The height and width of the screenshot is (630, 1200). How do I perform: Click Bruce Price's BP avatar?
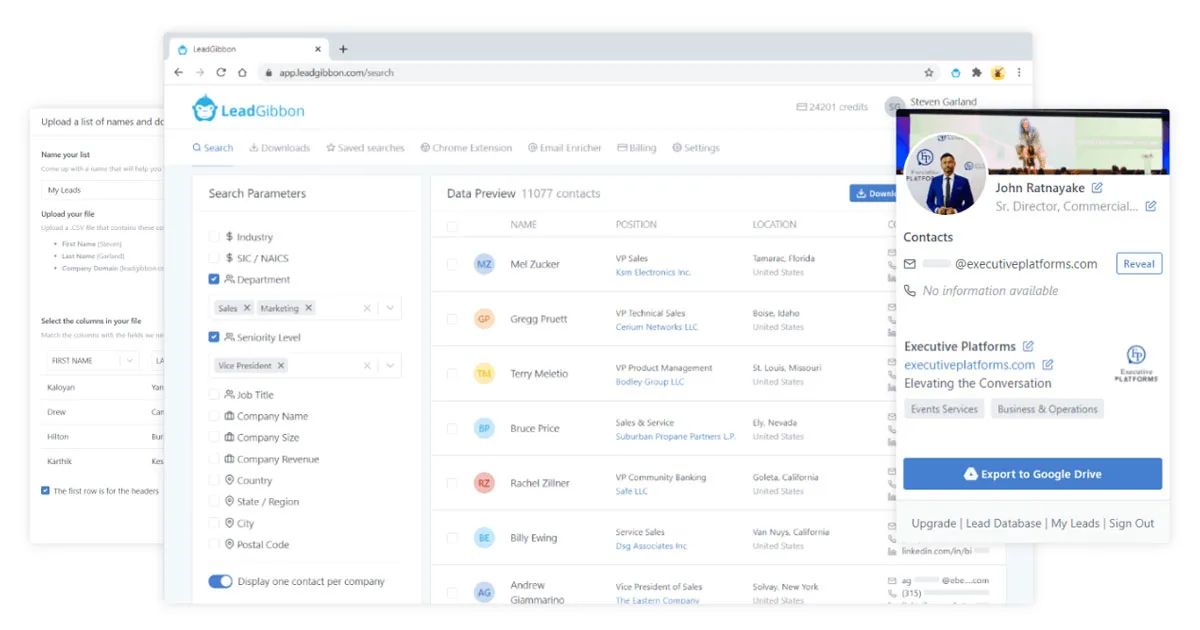point(484,429)
